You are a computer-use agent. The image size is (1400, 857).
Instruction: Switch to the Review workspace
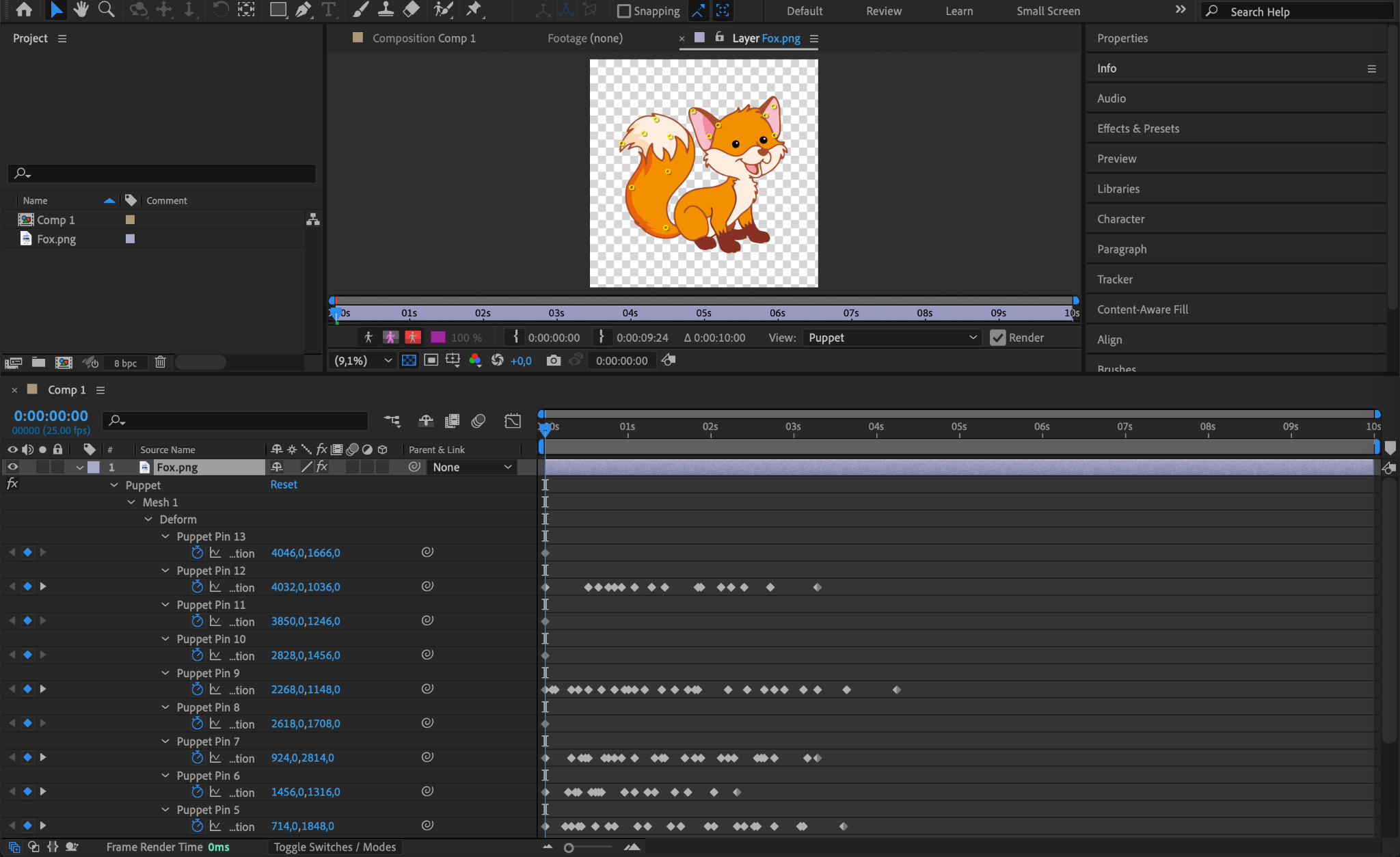tap(883, 11)
